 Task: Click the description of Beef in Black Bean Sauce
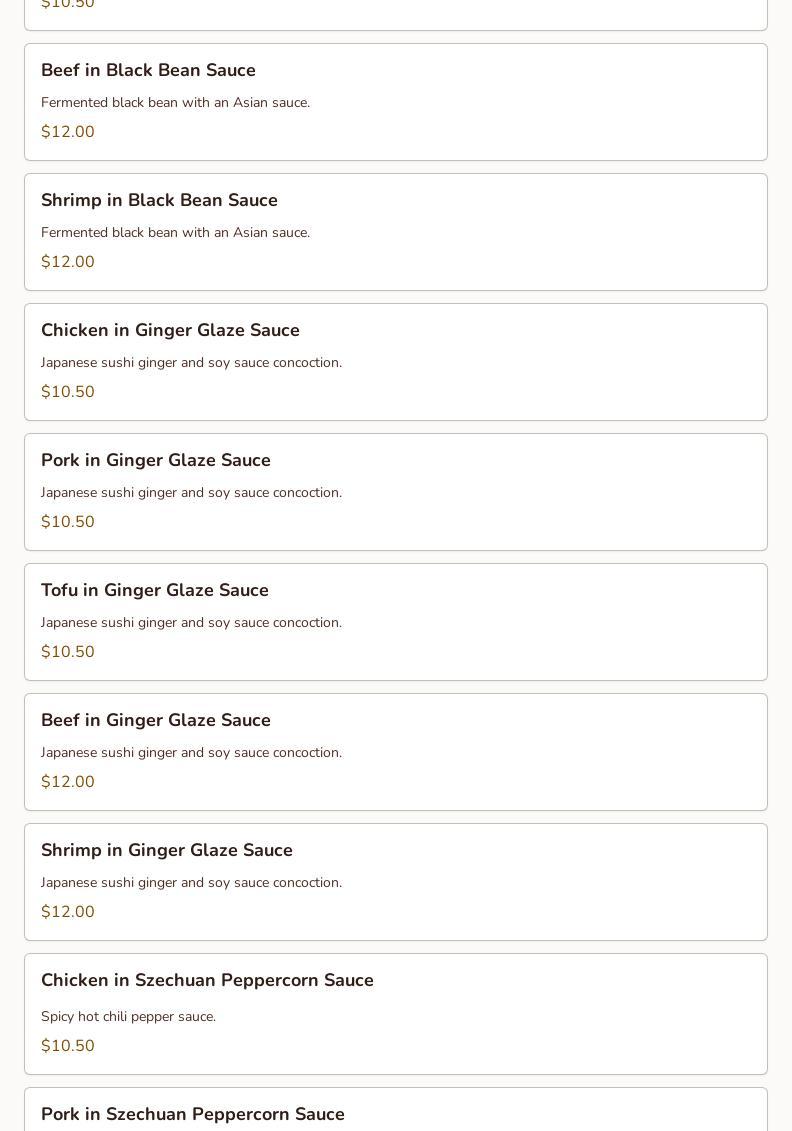point(175,102)
